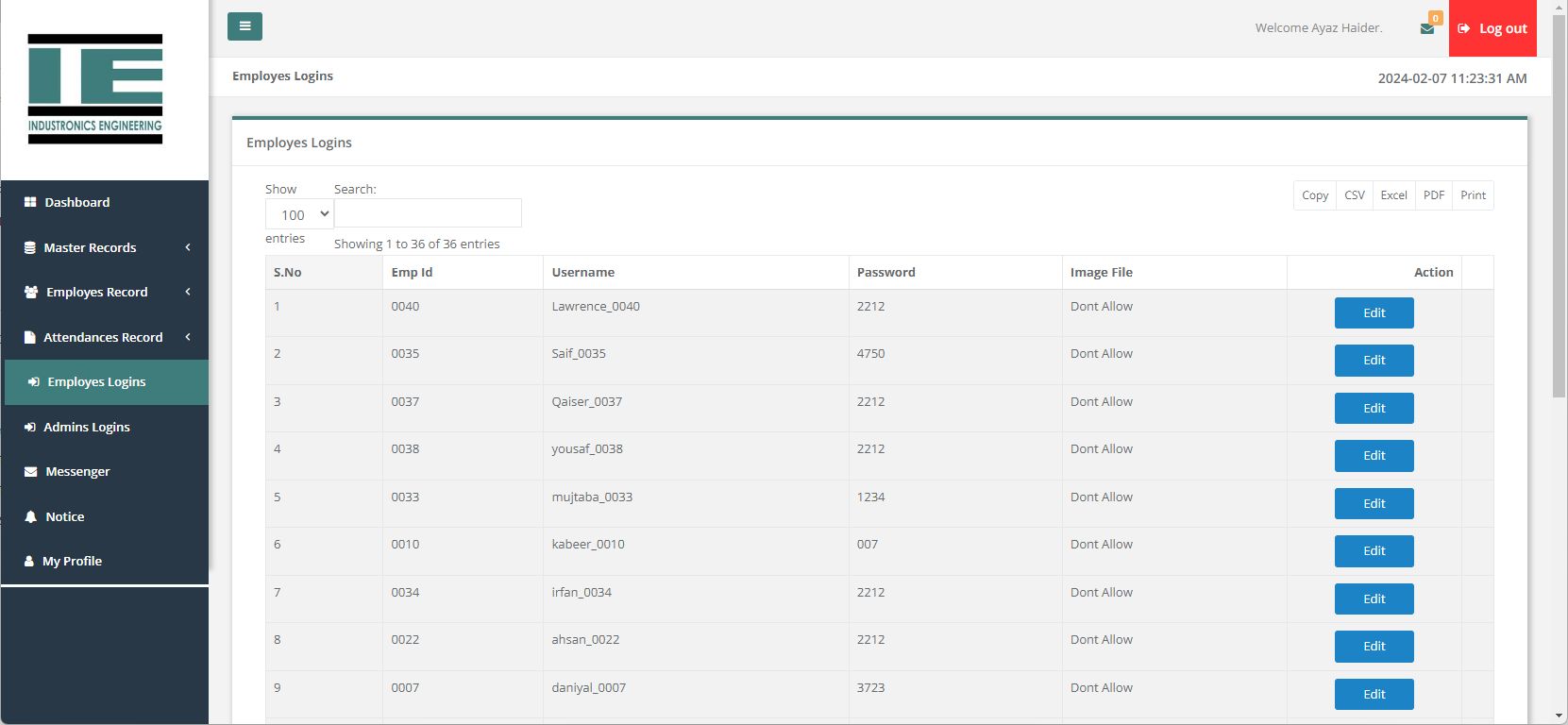This screenshot has height=725, width=1568.
Task: Toggle the sidebar with the hamburger icon
Action: tap(244, 26)
